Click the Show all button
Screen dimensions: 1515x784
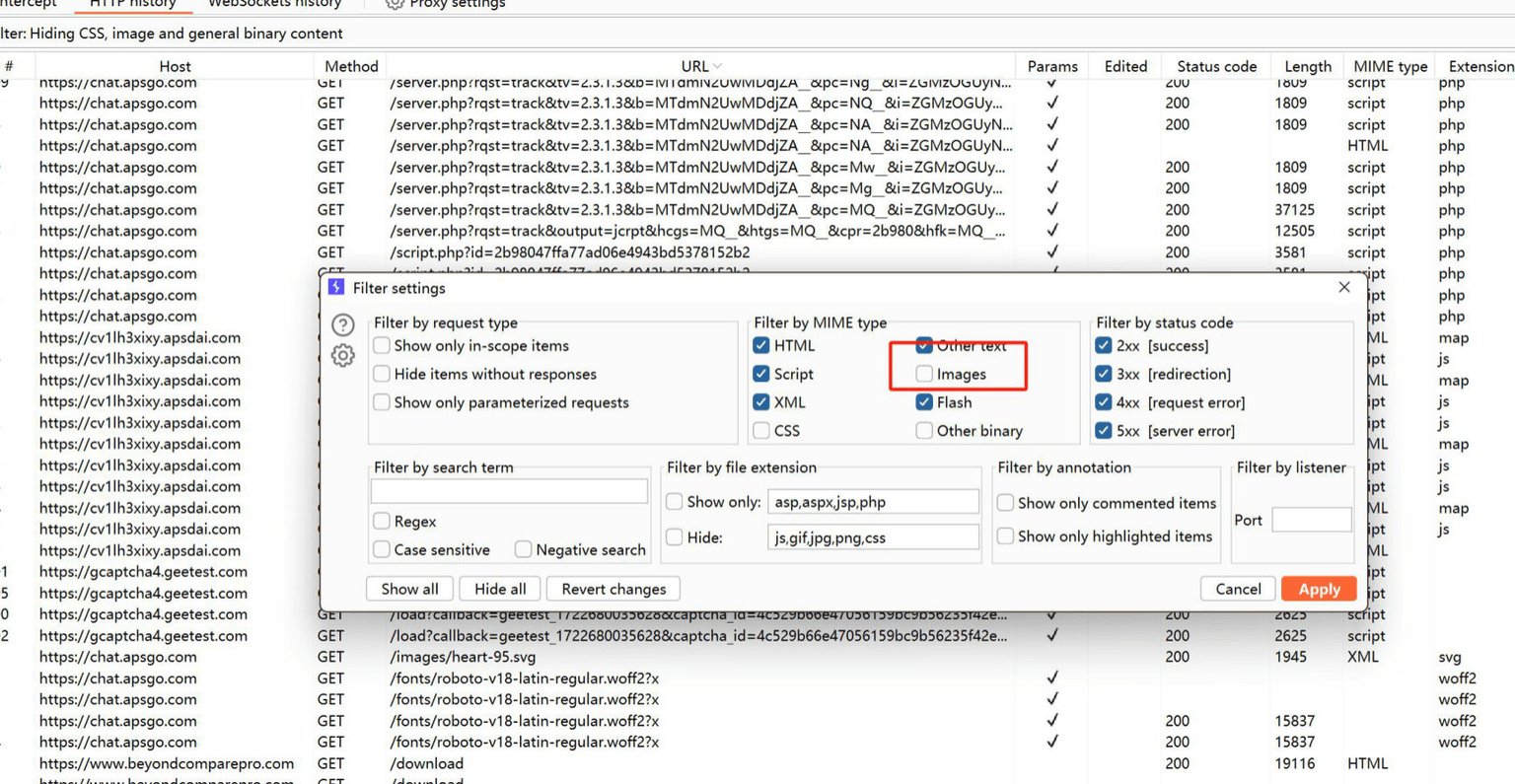[x=409, y=589]
